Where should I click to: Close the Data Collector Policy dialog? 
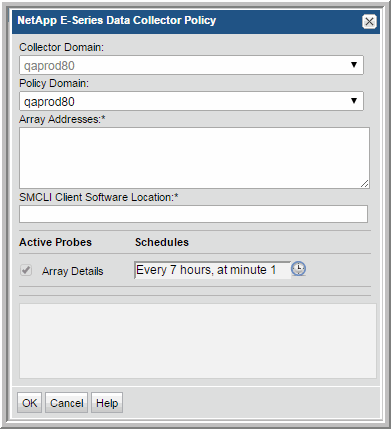(x=369, y=22)
